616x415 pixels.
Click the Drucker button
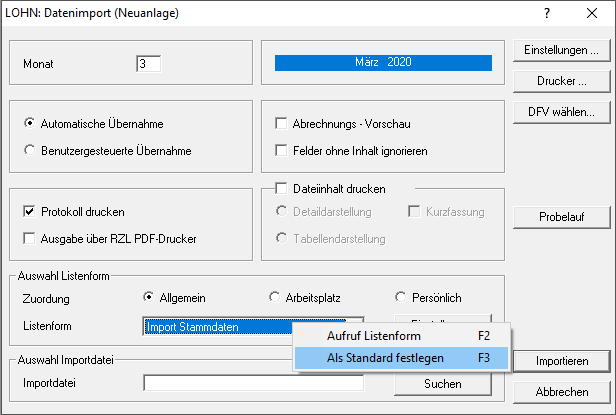(x=561, y=80)
